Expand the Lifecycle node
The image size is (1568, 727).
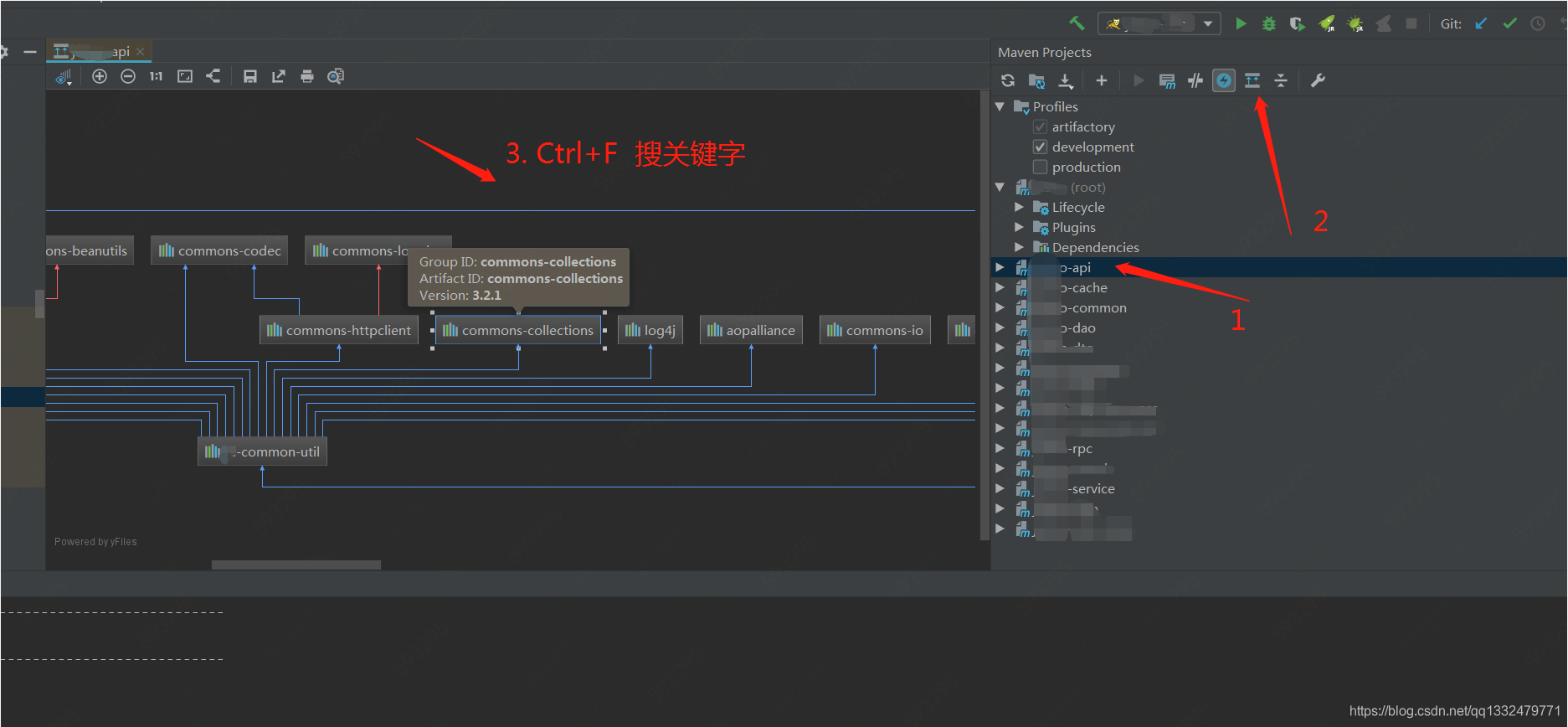click(1019, 207)
